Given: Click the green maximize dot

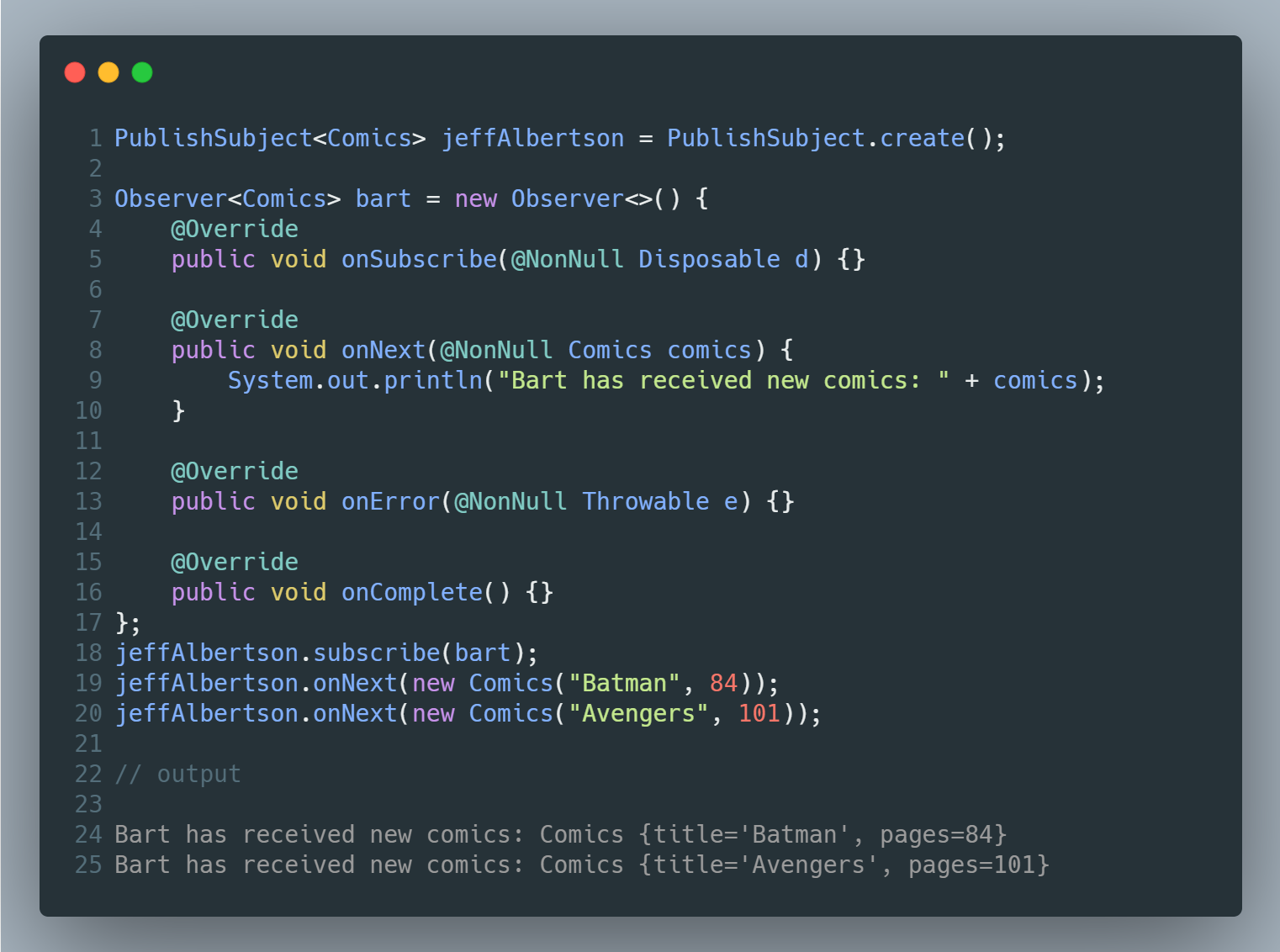Looking at the screenshot, I should click(x=142, y=72).
